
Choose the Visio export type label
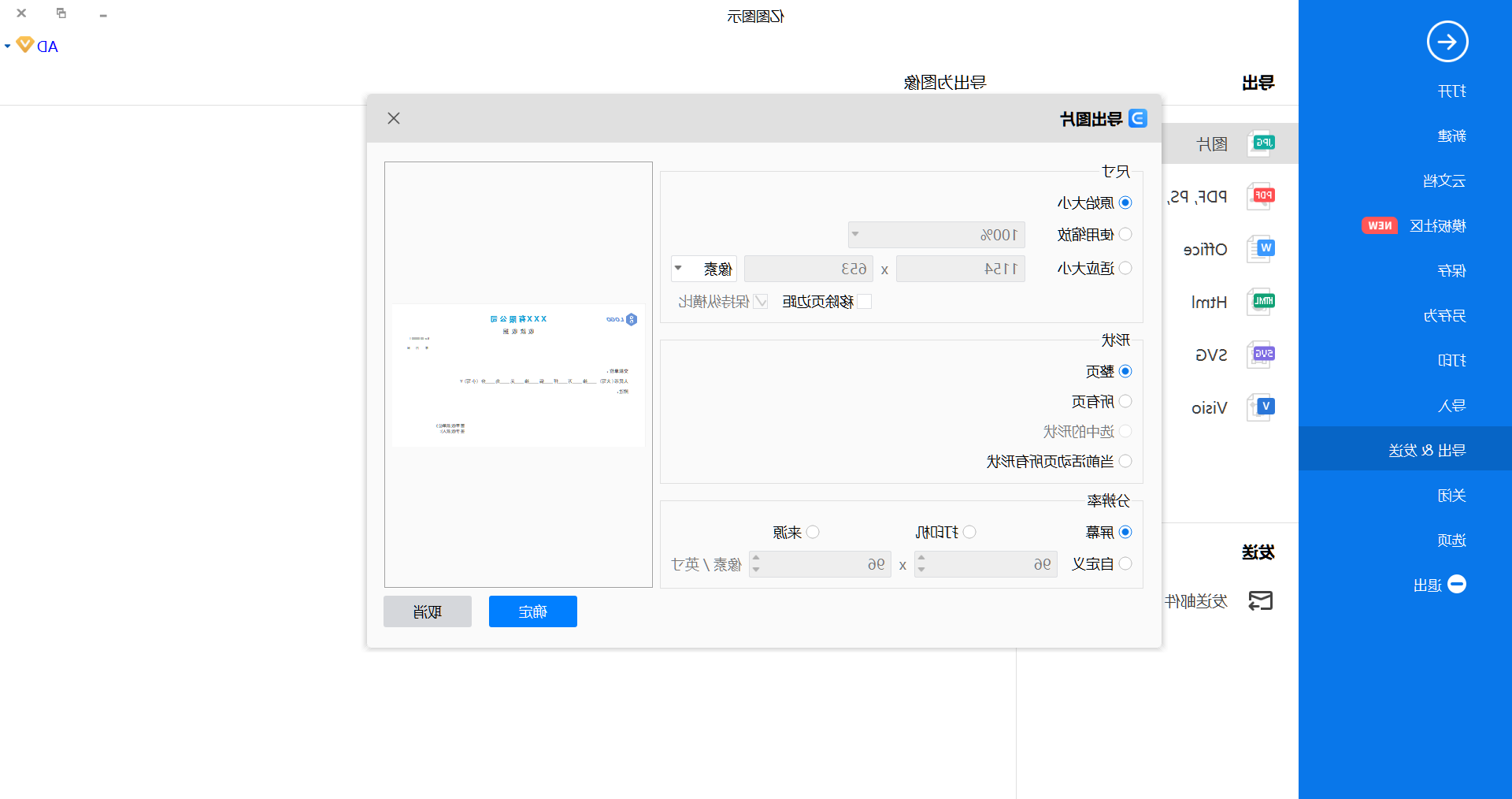pyautogui.click(x=1210, y=408)
